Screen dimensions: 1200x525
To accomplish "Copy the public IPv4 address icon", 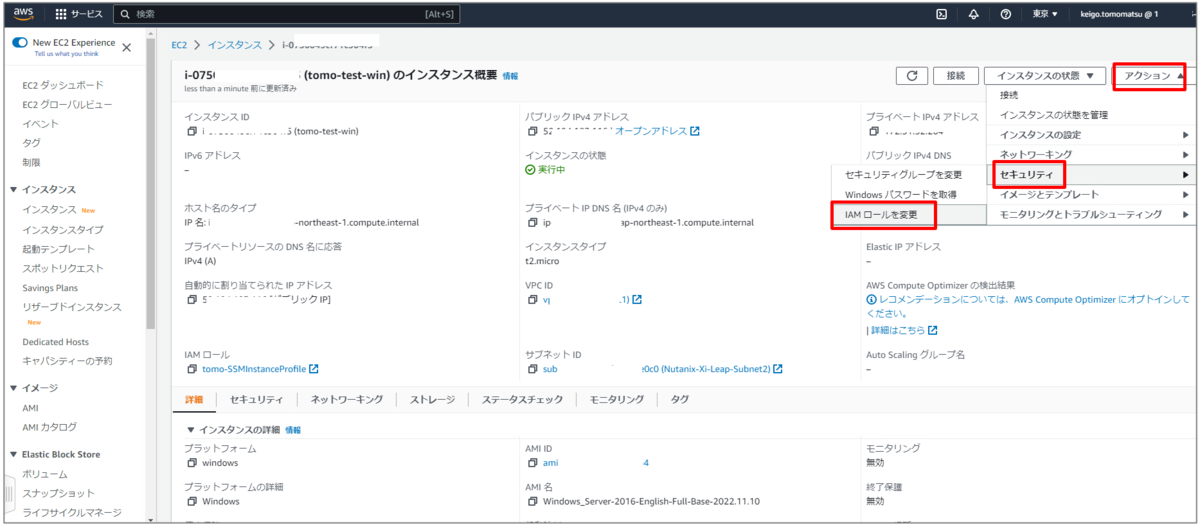I will point(532,131).
